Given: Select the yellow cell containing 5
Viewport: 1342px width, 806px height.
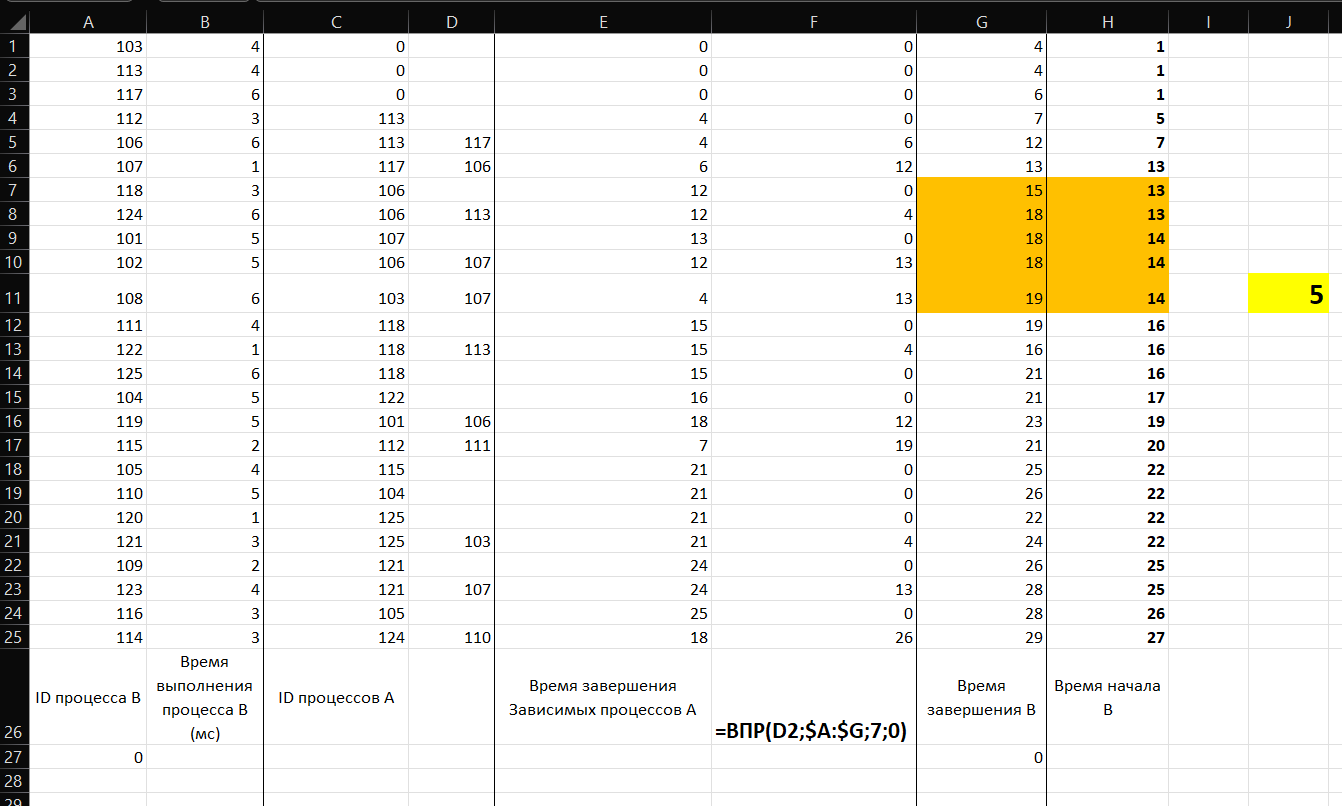Looking at the screenshot, I should 1288,294.
